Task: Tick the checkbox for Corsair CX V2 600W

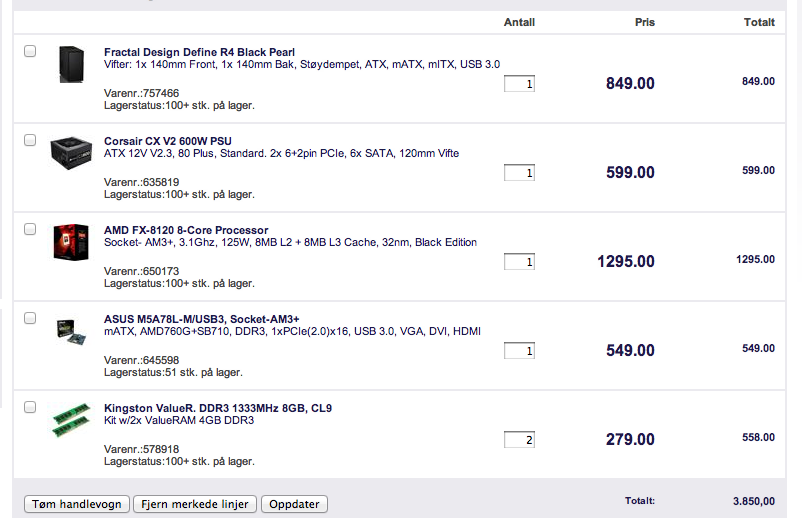Action: [30, 140]
